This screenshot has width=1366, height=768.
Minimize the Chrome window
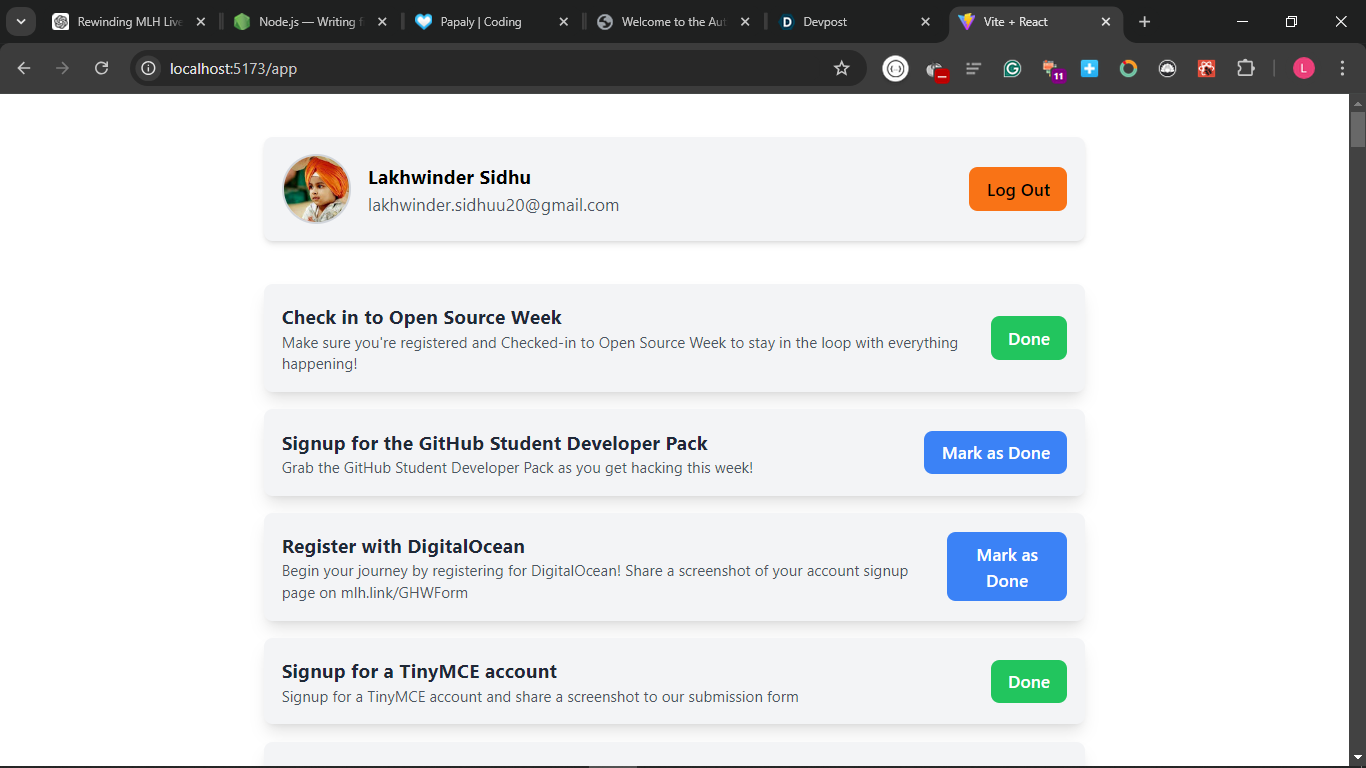[1242, 22]
